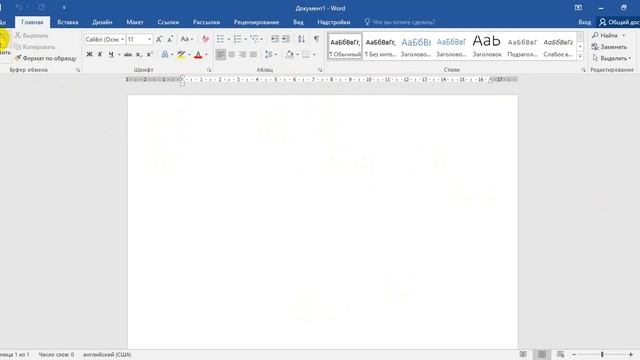The width and height of the screenshot is (640, 360).
Task: Click the Вырезать scissors command
Action: pos(31,36)
